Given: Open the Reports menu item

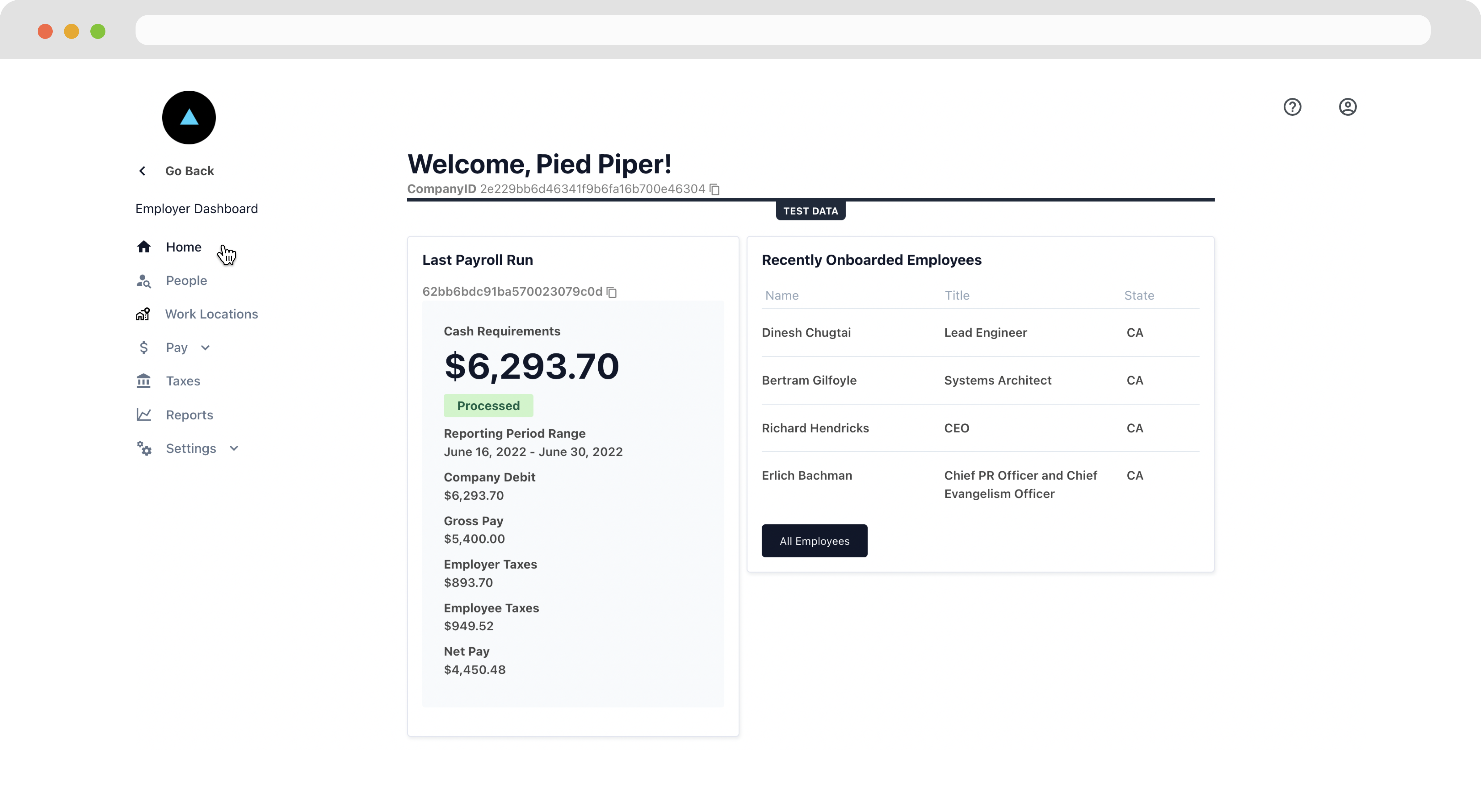Looking at the screenshot, I should 189,415.
